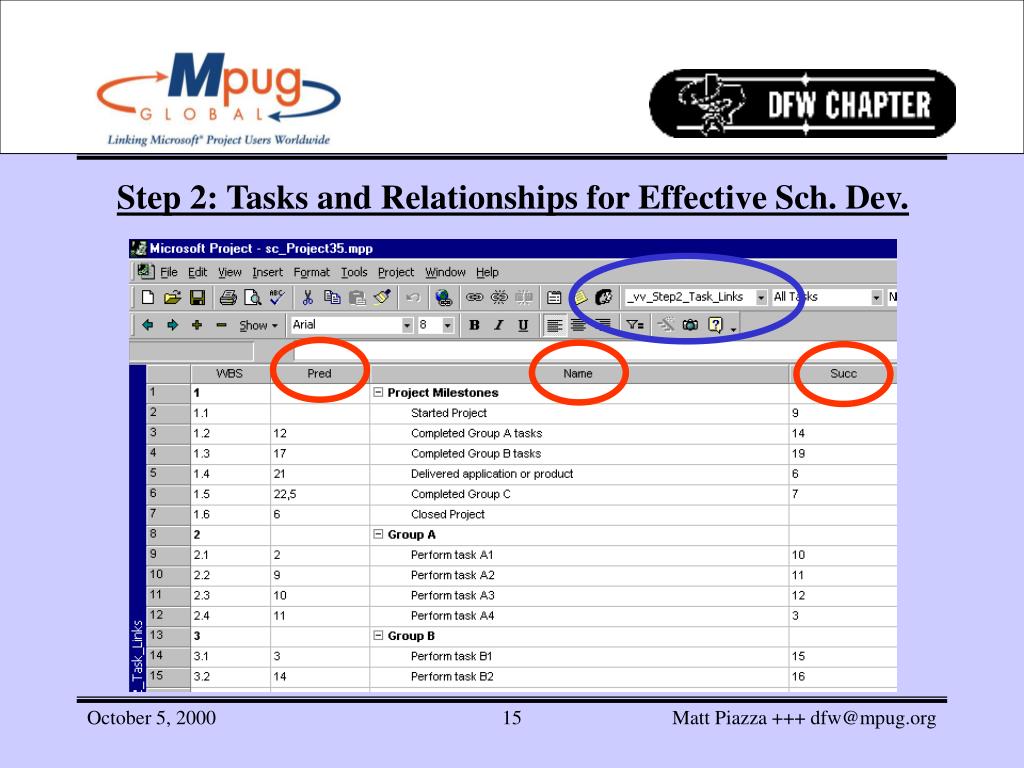Click the New file icon
Screen dimensions: 1024x768
148,298
